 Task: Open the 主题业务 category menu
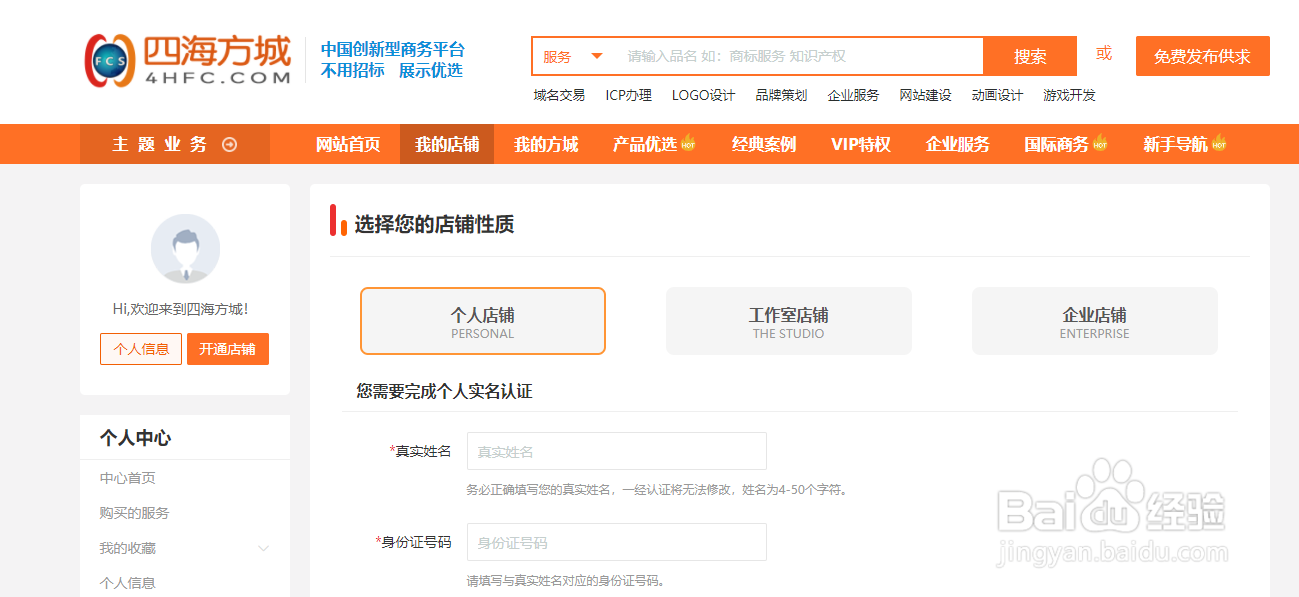[175, 144]
